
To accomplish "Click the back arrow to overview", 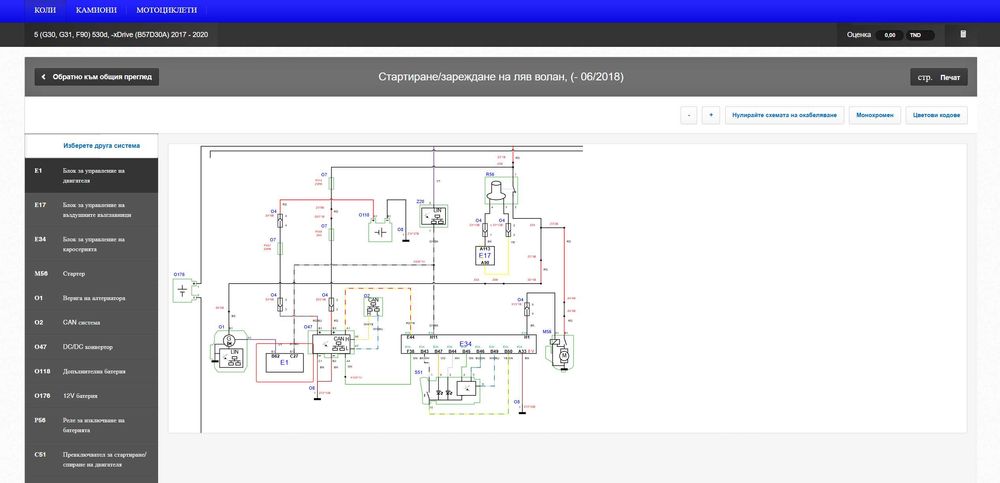I will (x=43, y=77).
